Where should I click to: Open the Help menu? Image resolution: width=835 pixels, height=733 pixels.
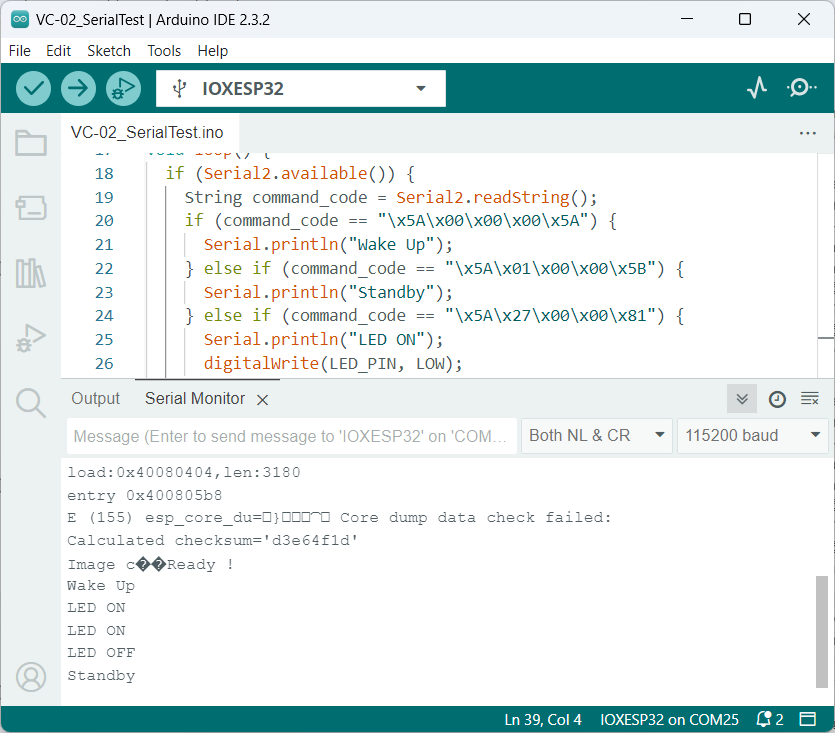212,51
